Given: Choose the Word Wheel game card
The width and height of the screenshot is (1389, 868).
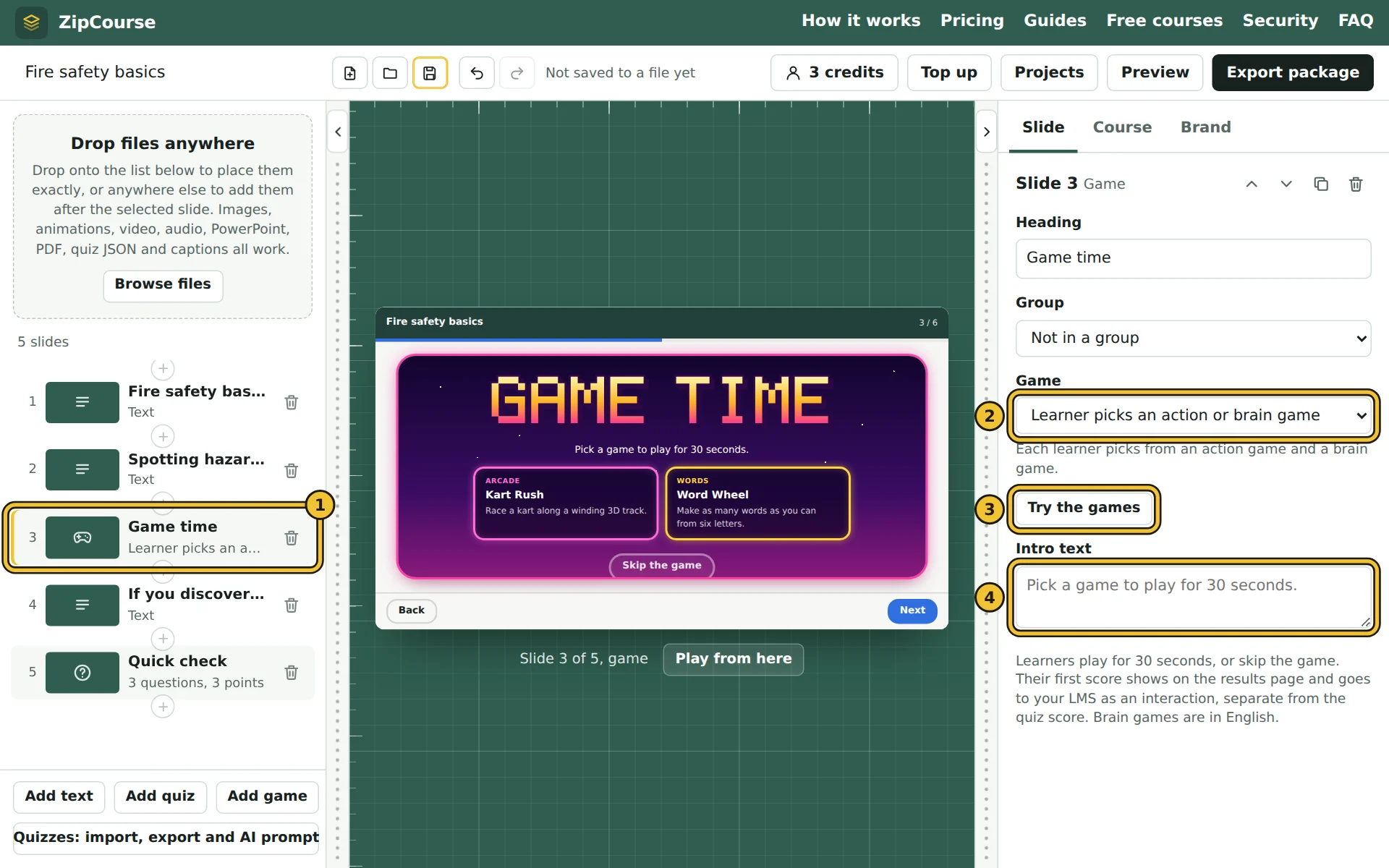Looking at the screenshot, I should click(757, 503).
